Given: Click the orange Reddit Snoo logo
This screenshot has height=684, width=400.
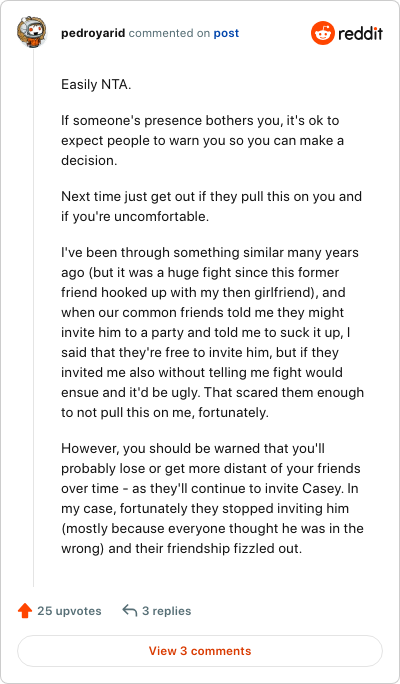Looking at the screenshot, I should click(x=323, y=33).
